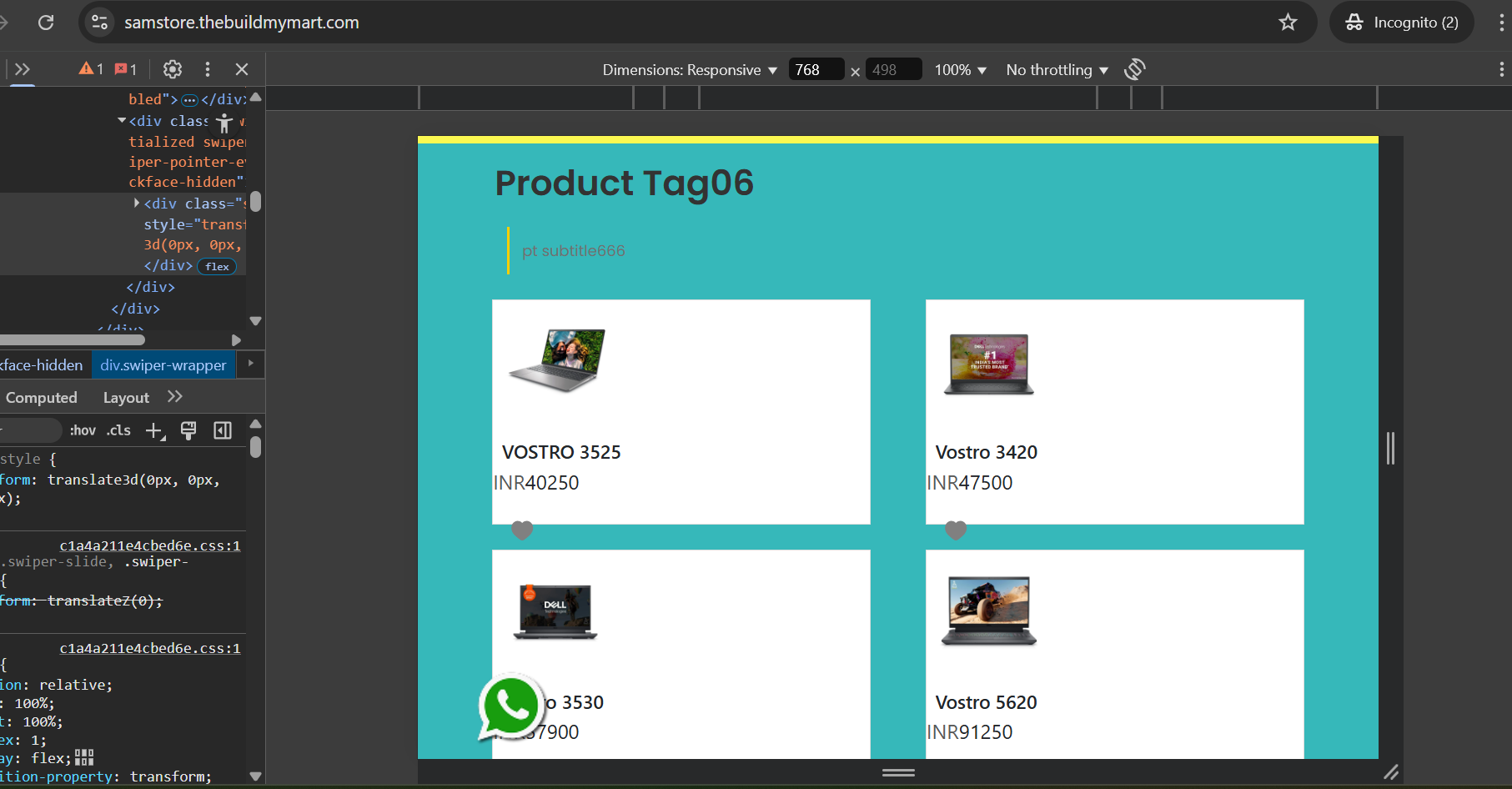
Task: Click the VOSTRO 3525 product title
Action: [x=561, y=452]
